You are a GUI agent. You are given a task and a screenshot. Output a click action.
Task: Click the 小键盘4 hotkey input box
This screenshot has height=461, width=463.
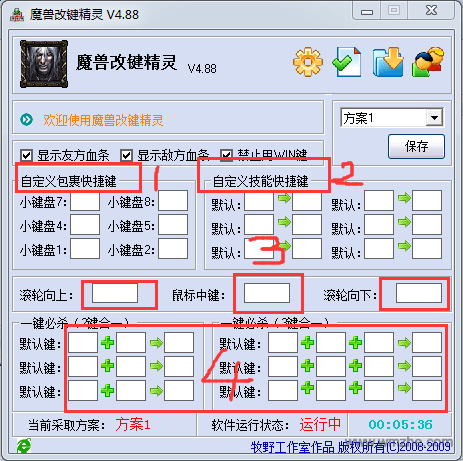[85, 225]
